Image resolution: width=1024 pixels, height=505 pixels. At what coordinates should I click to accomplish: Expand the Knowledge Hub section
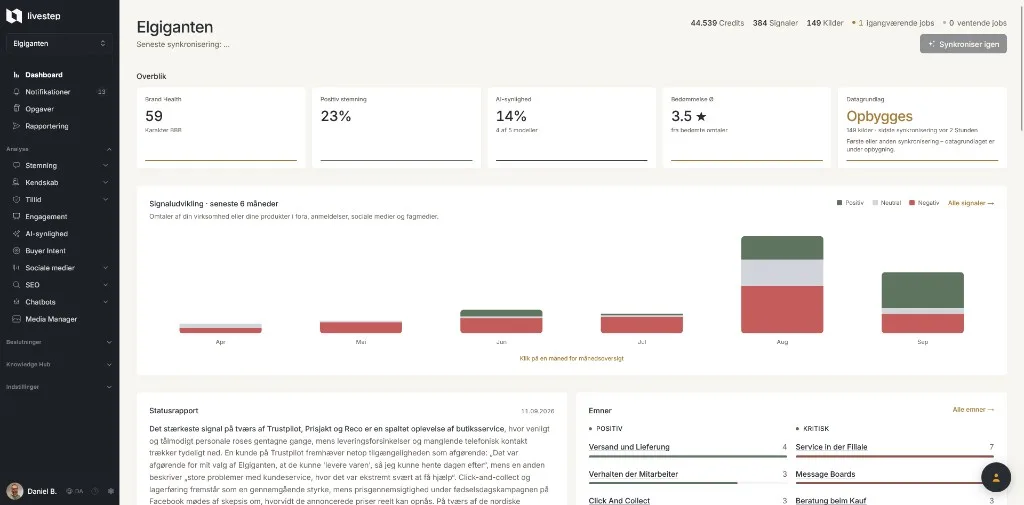pyautogui.click(x=59, y=365)
